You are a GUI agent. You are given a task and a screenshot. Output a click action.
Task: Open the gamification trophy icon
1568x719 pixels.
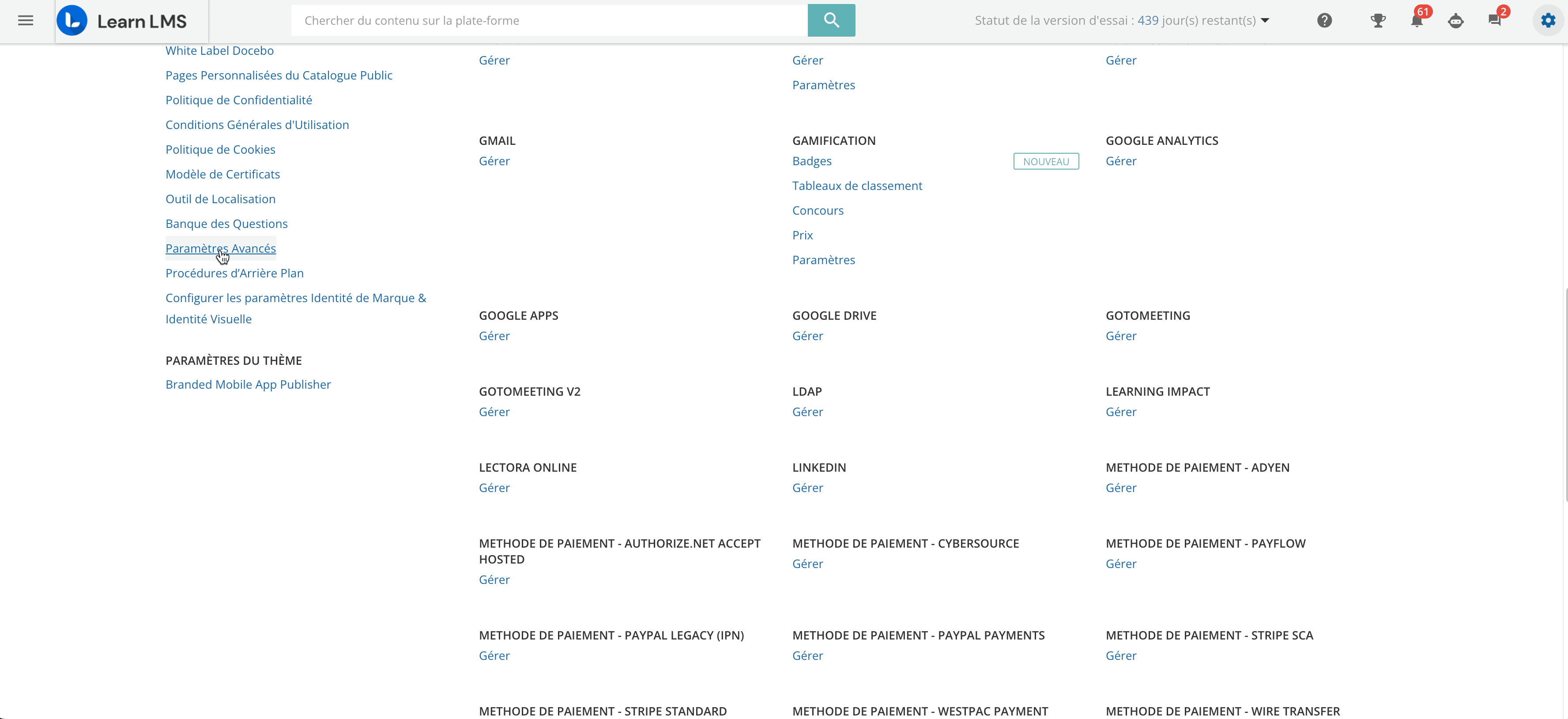(1378, 21)
